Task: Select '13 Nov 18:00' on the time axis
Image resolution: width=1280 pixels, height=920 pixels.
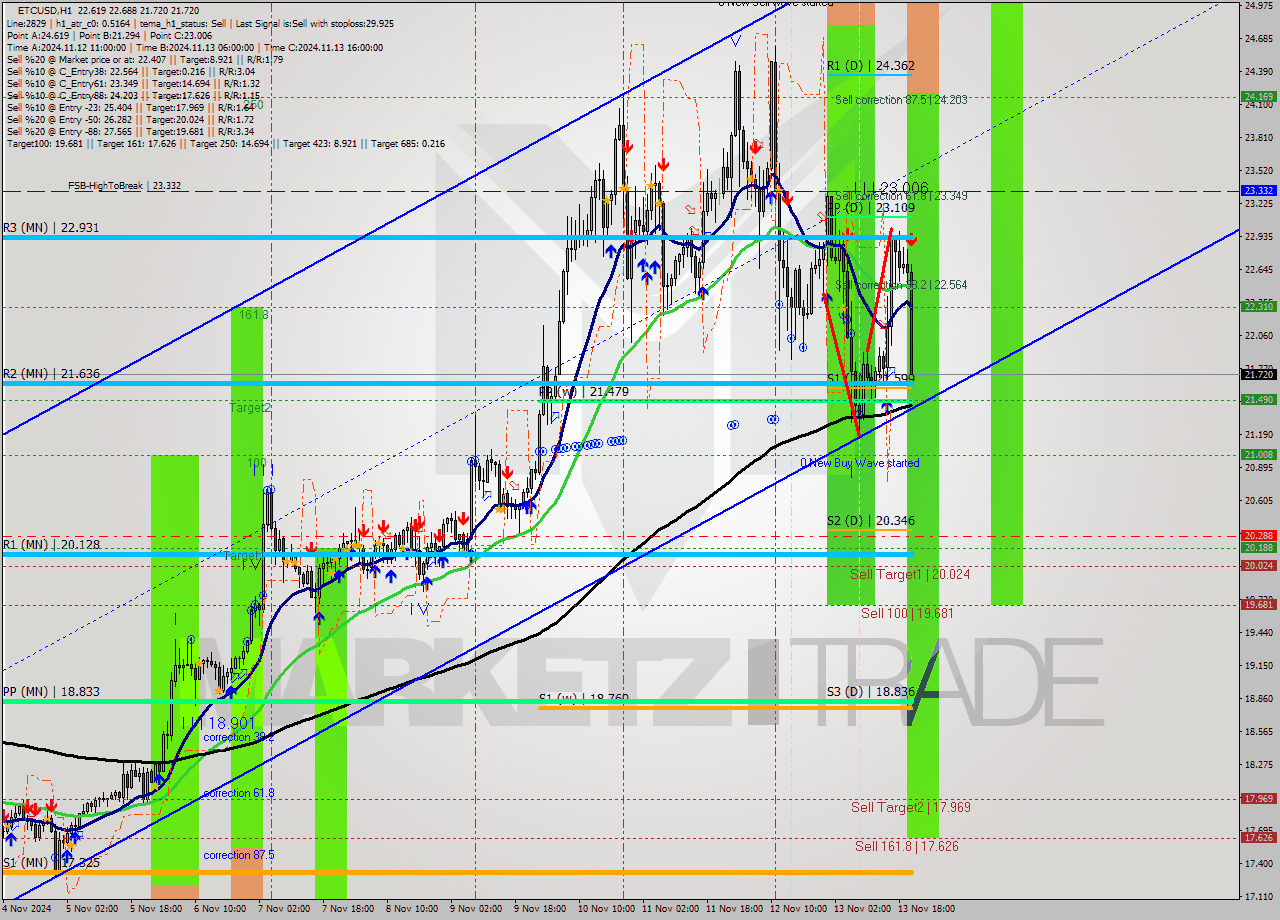Action: point(926,909)
